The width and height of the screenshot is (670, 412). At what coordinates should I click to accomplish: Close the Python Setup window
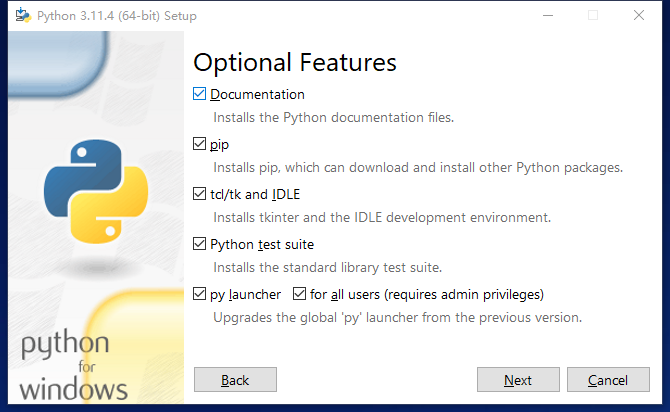pos(638,16)
